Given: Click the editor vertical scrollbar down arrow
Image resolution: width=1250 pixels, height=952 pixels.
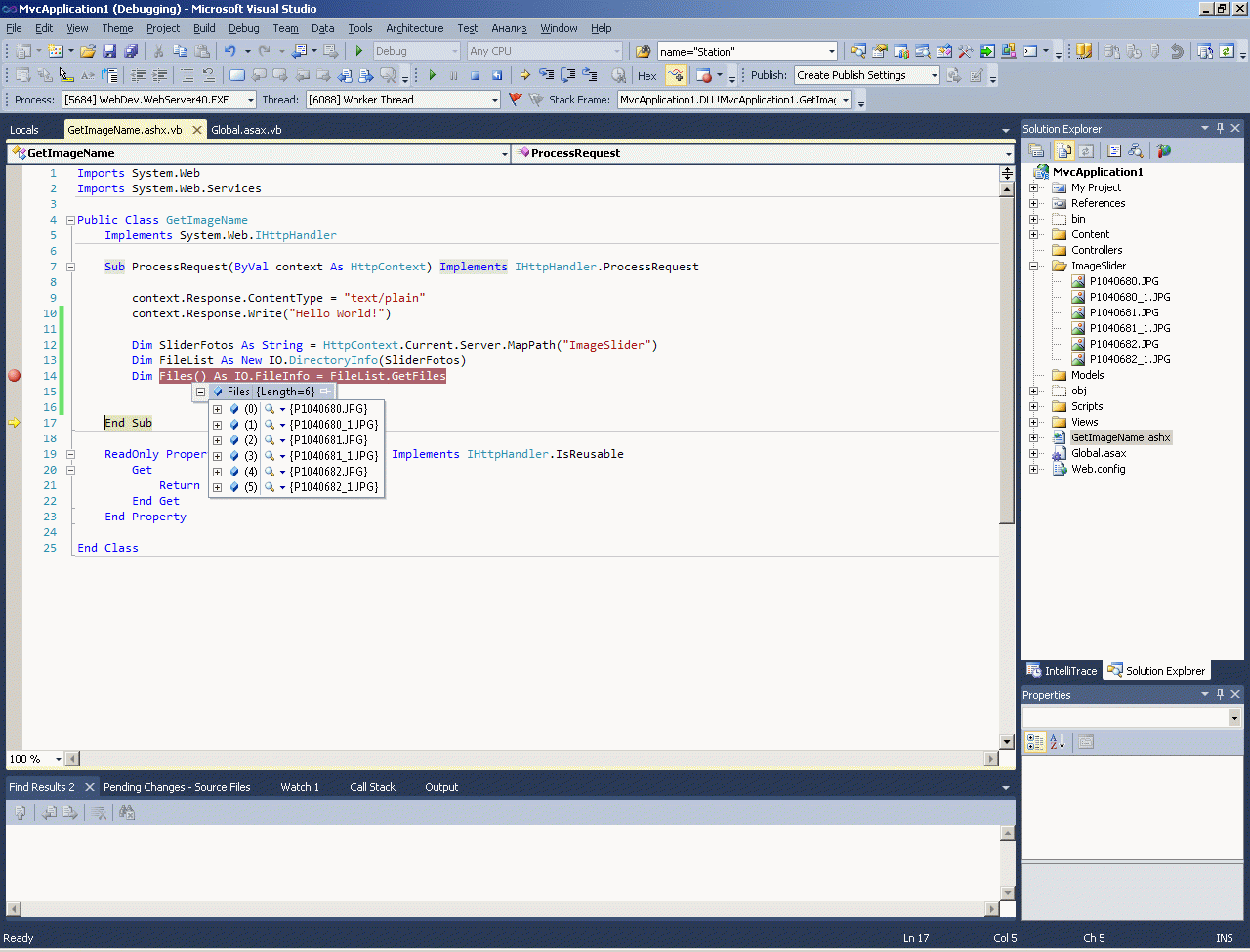Looking at the screenshot, I should (1007, 742).
